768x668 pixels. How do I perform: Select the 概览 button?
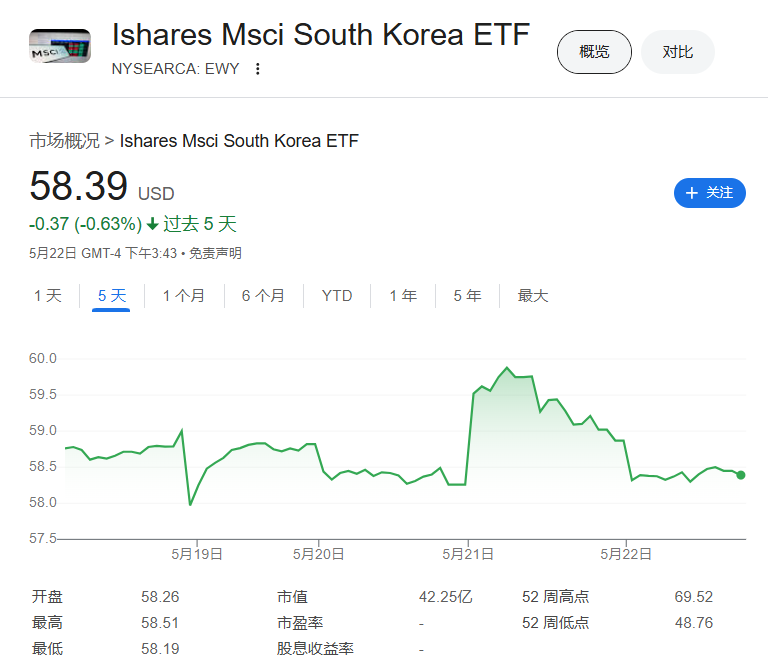coord(594,52)
